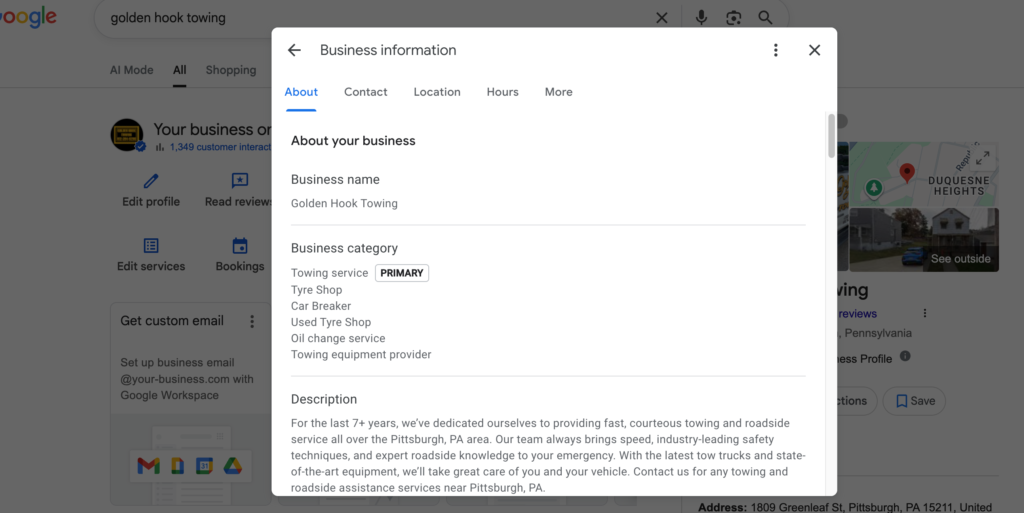Image resolution: width=1024 pixels, height=513 pixels.
Task: Open the Hours tab
Action: (502, 92)
